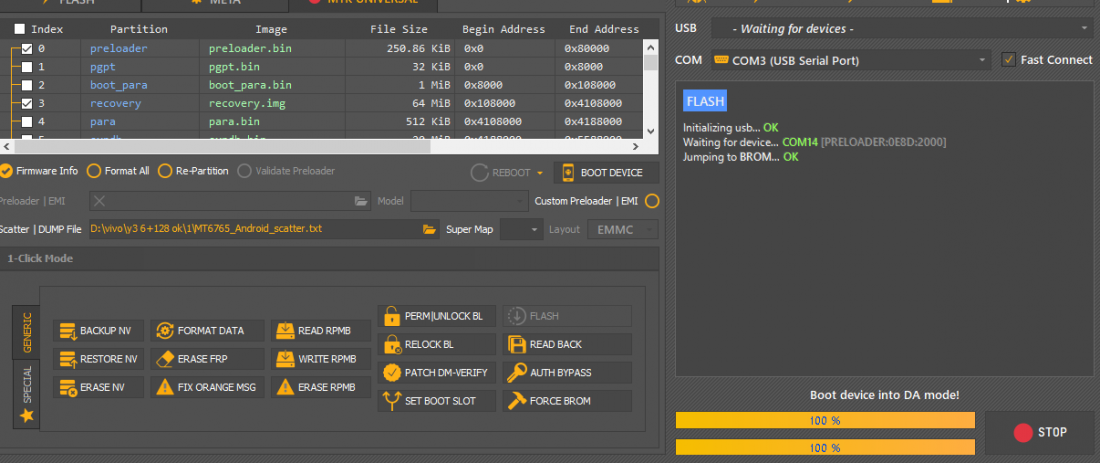Click PATCH DM-VERIFY tool
This screenshot has height=463, width=1100.
tap(436, 373)
